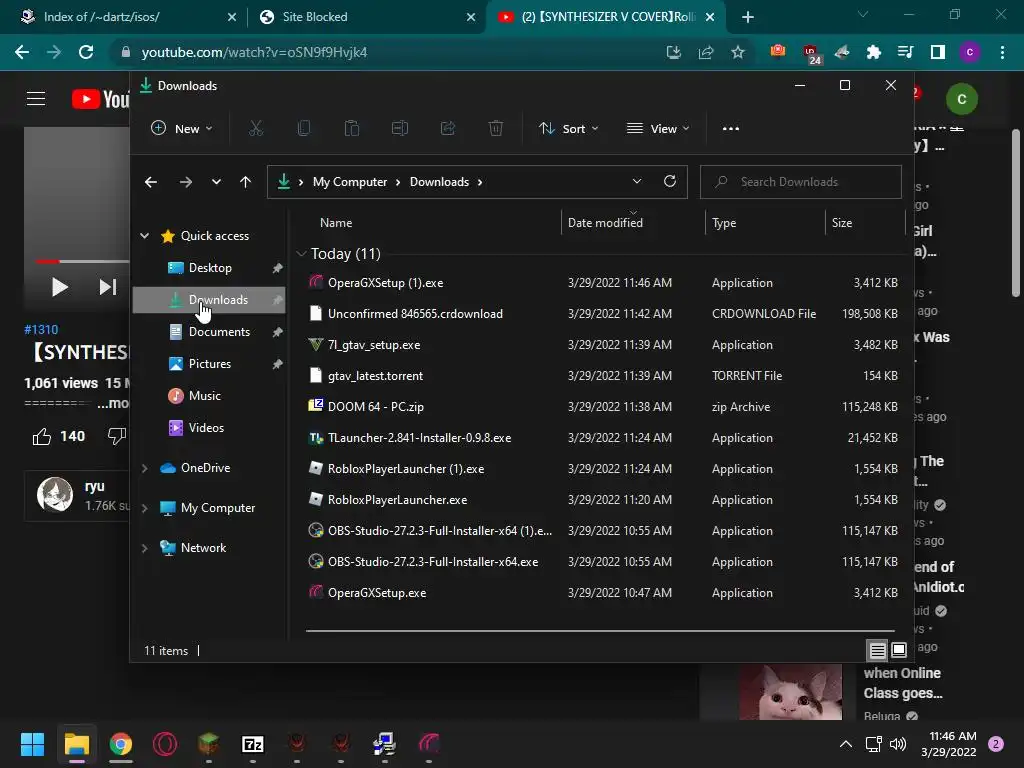Screen dimensions: 1024x768
Task: Expand Network tree node
Action: [144, 548]
